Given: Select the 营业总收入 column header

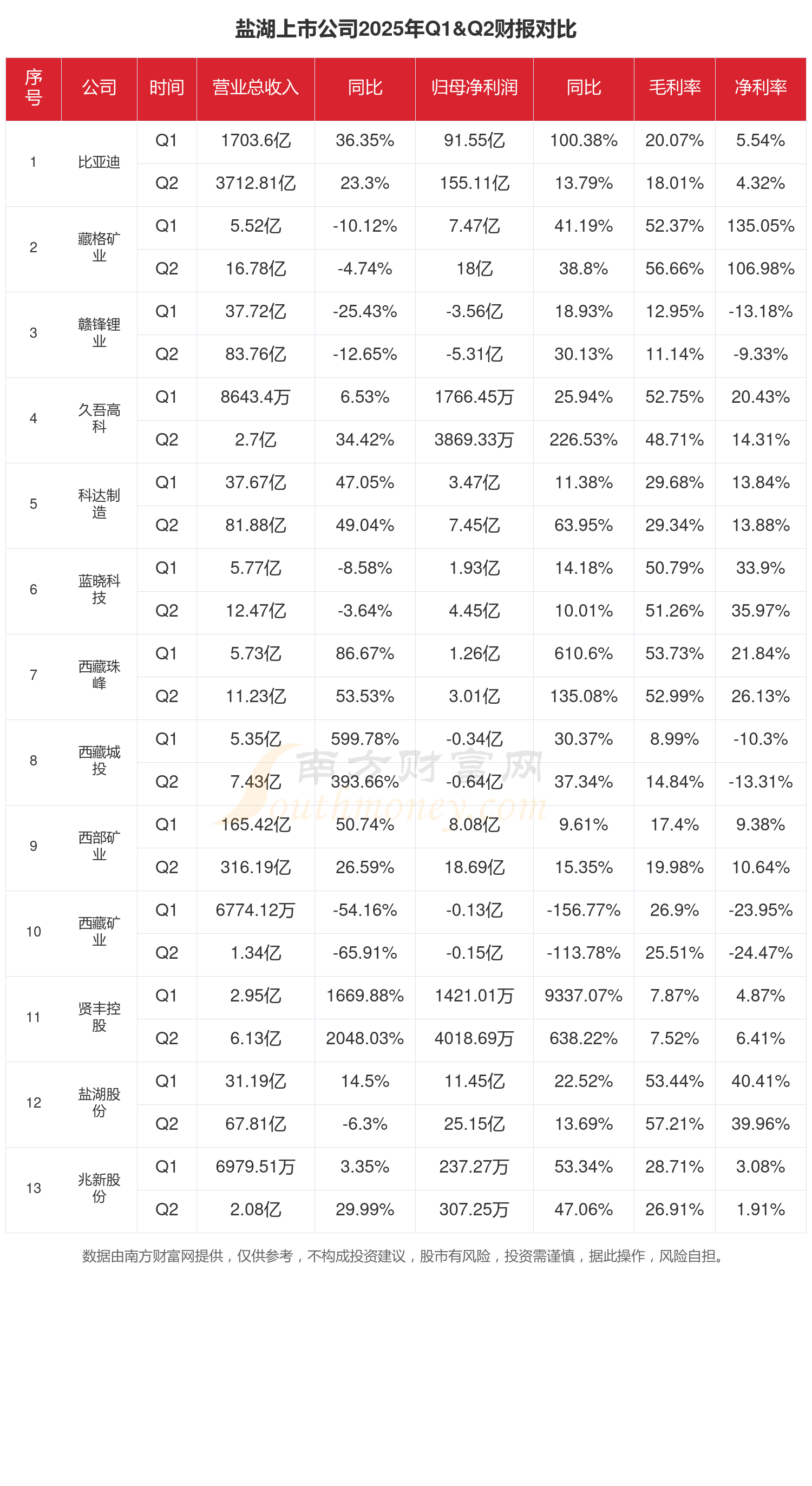Looking at the screenshot, I should [256, 88].
